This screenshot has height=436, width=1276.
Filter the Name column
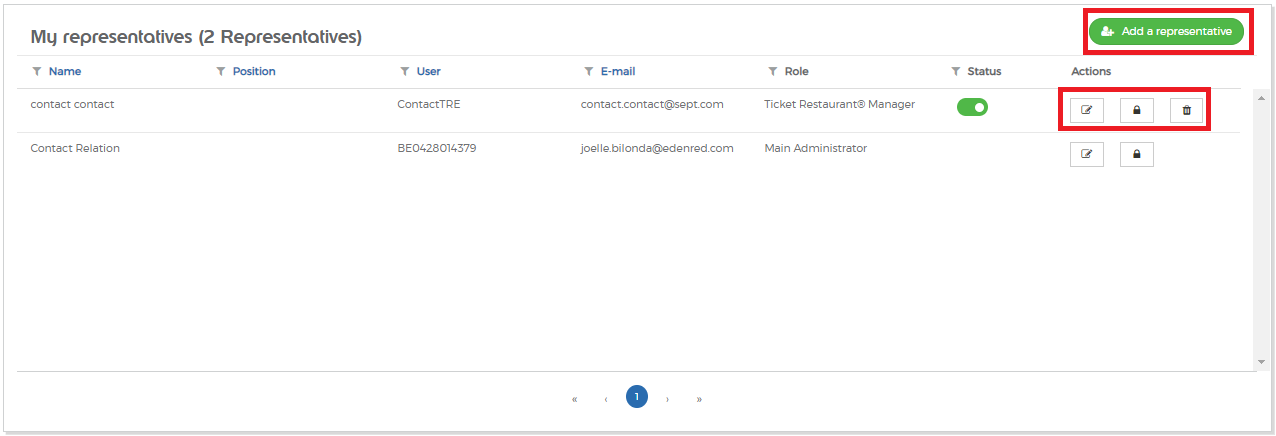pyautogui.click(x=37, y=72)
